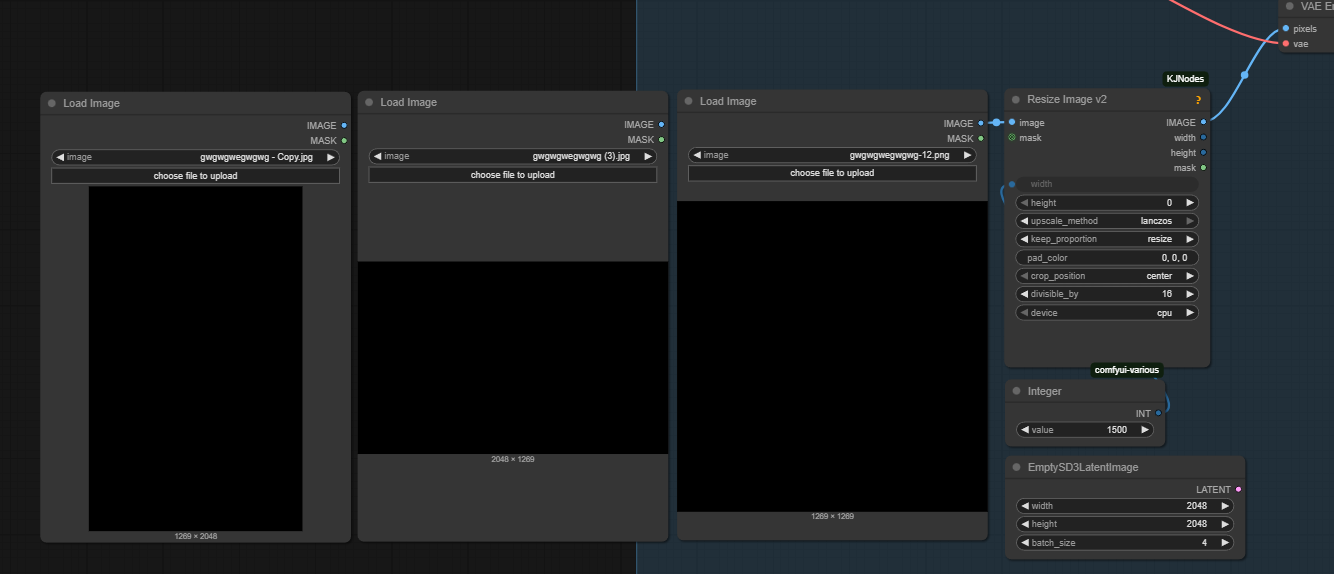This screenshot has width=1334, height=574.
Task: Open the keep_proportion resize dropdown
Action: tap(1107, 239)
